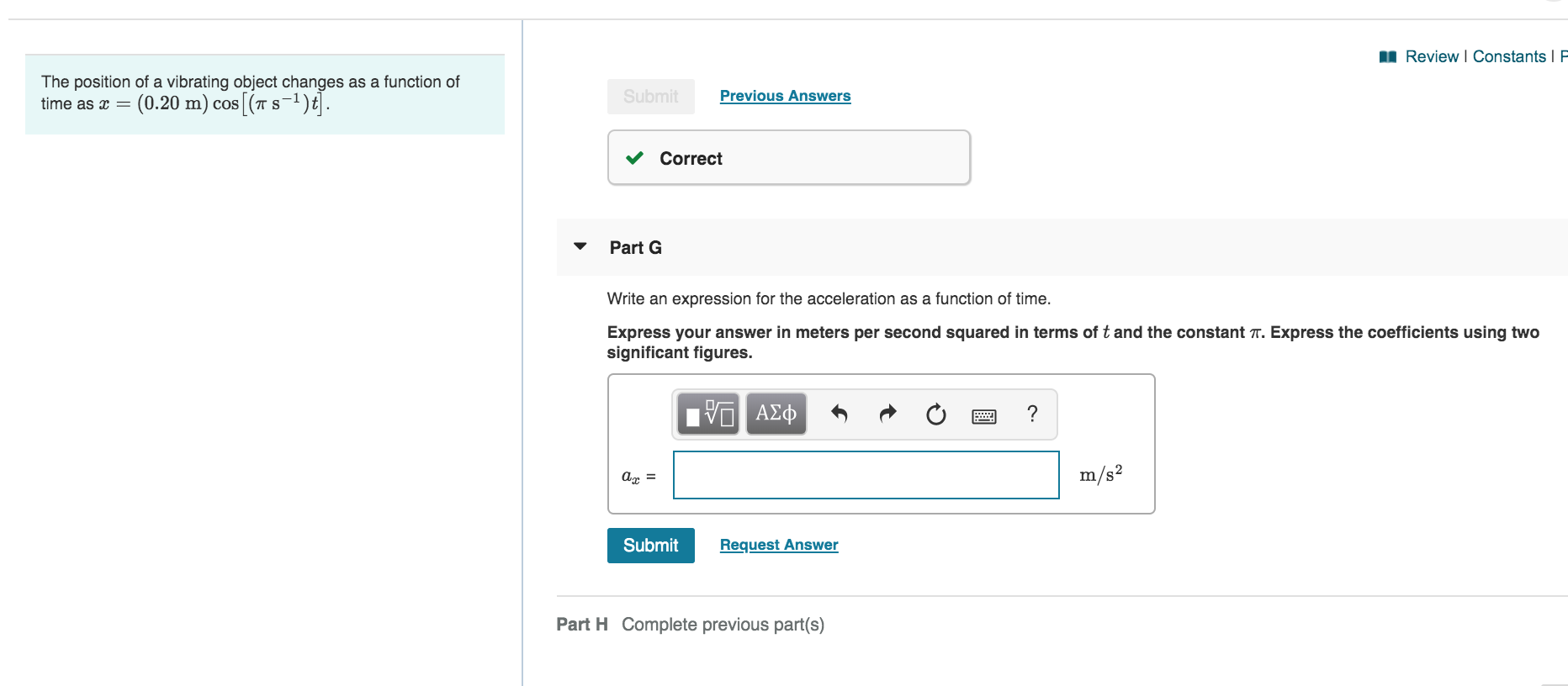Screen dimensions: 1568x686
Task: Click the redo arrow icon
Action: (x=887, y=414)
